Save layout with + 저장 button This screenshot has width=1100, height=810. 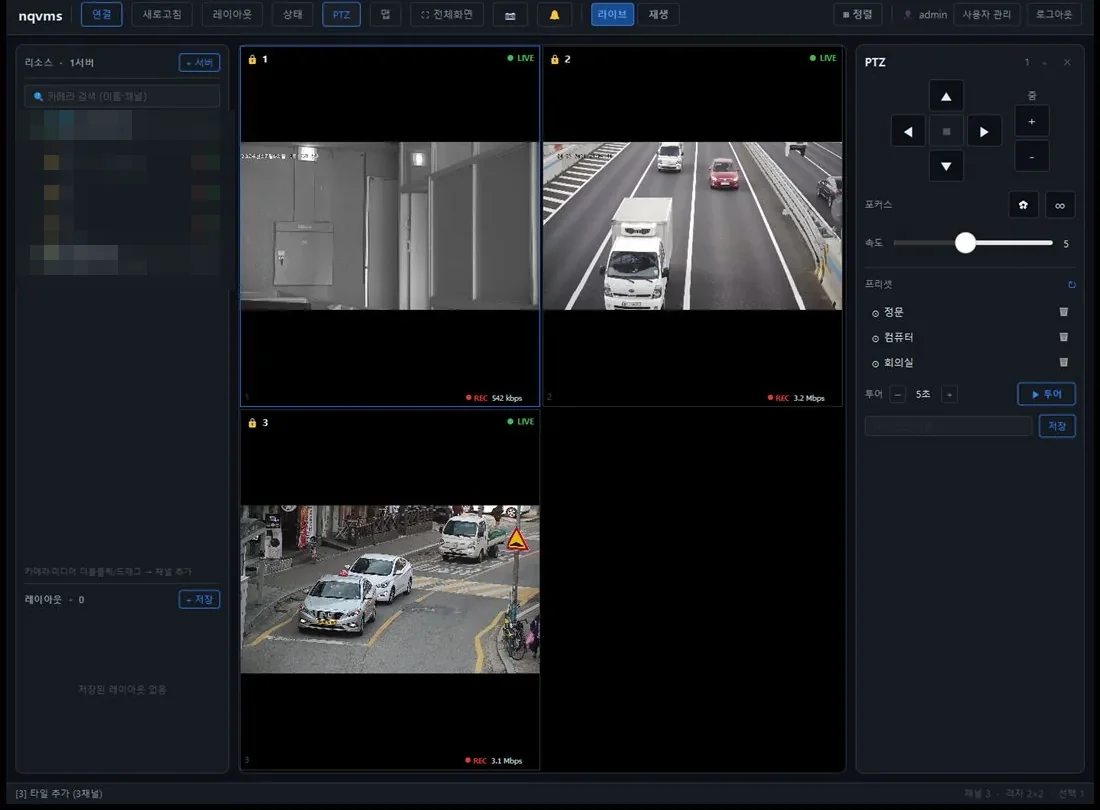pos(199,600)
